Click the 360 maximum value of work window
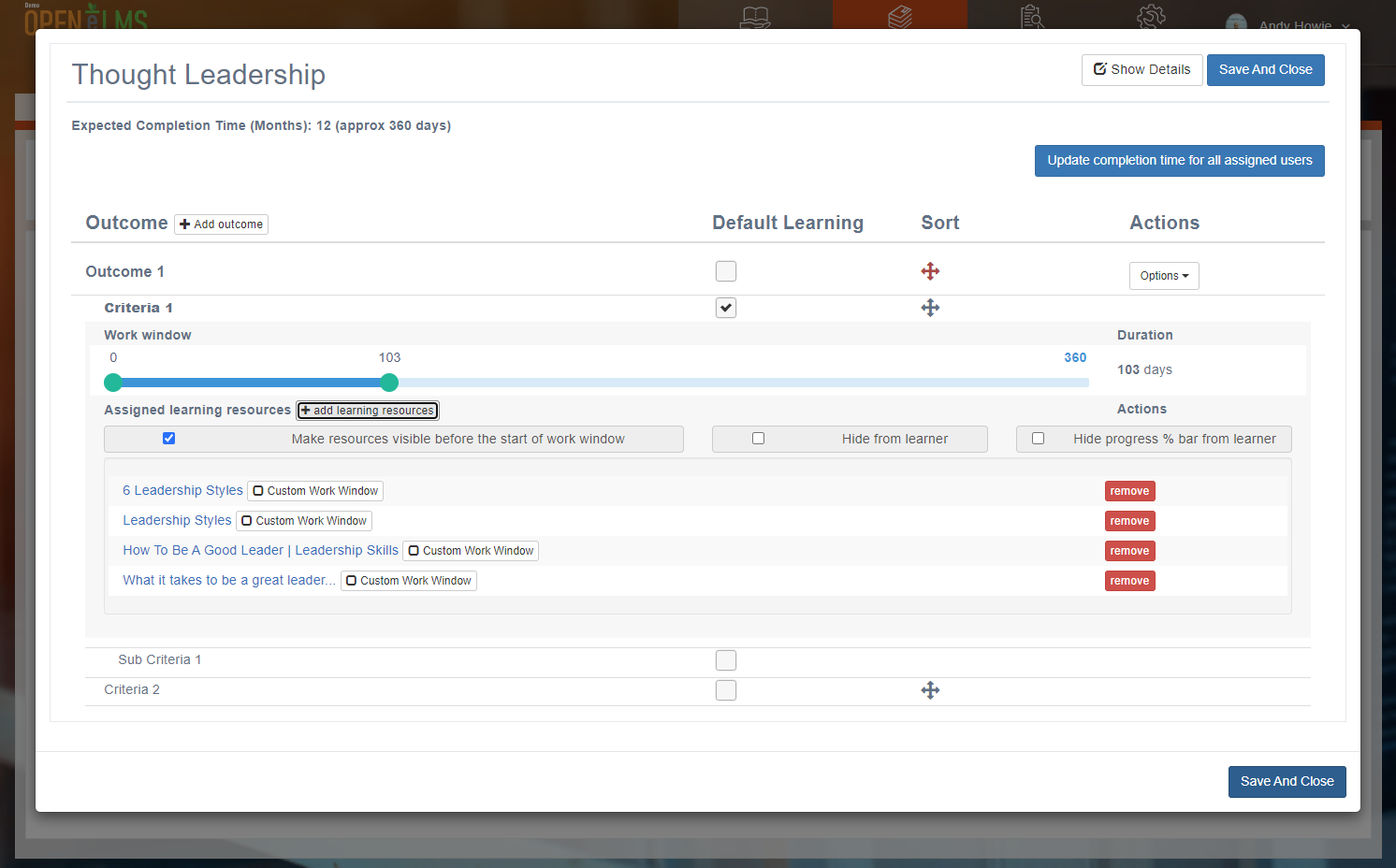The height and width of the screenshot is (868, 1396). point(1075,357)
